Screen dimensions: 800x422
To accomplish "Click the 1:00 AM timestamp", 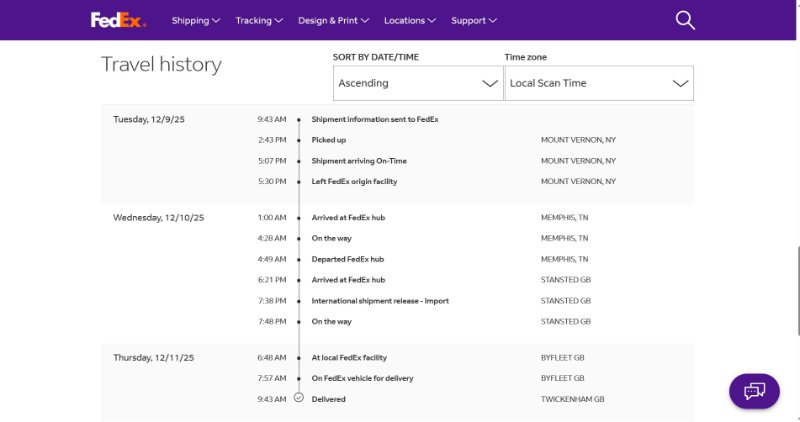I will 272,217.
